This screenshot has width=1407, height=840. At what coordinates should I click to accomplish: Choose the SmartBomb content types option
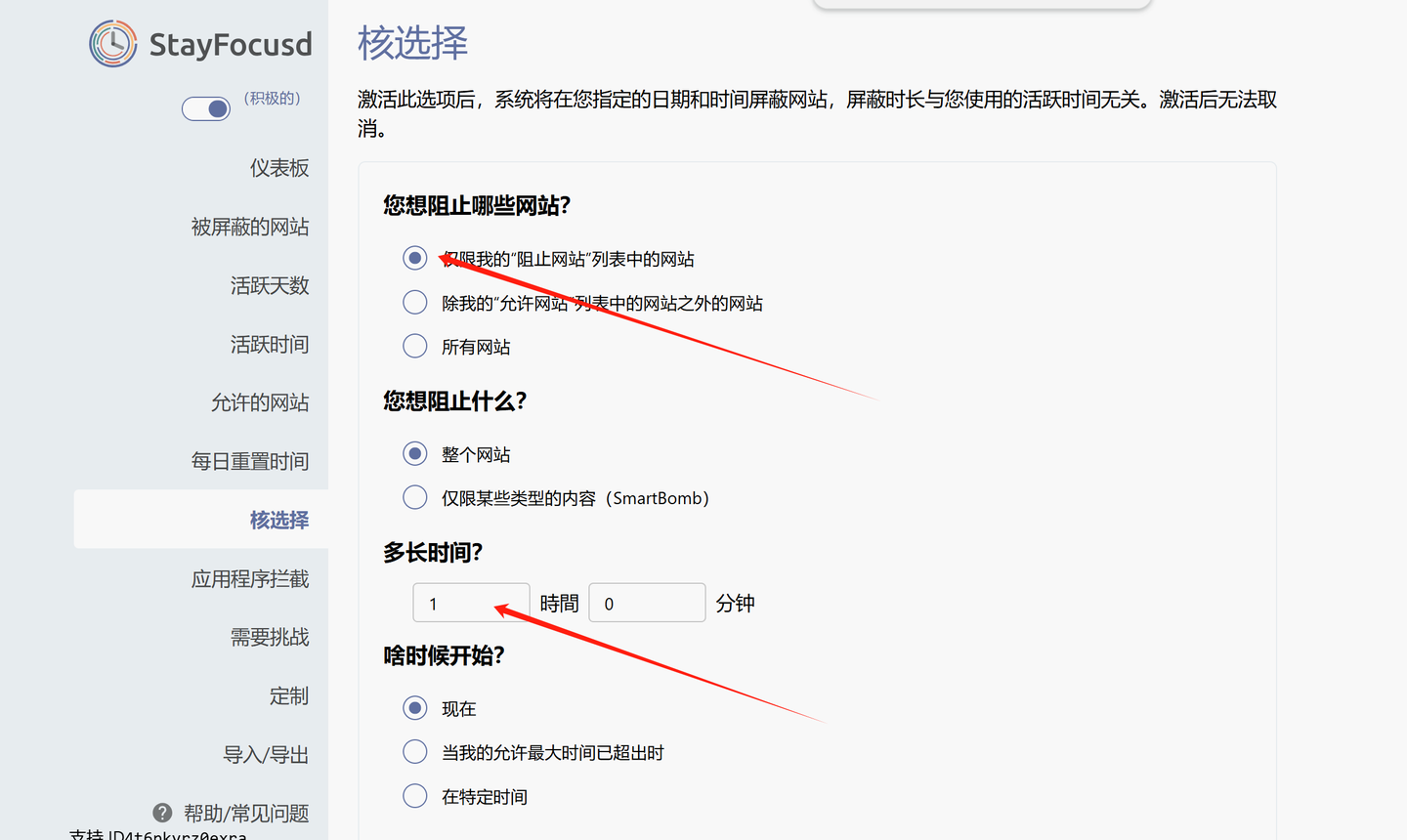(x=415, y=497)
